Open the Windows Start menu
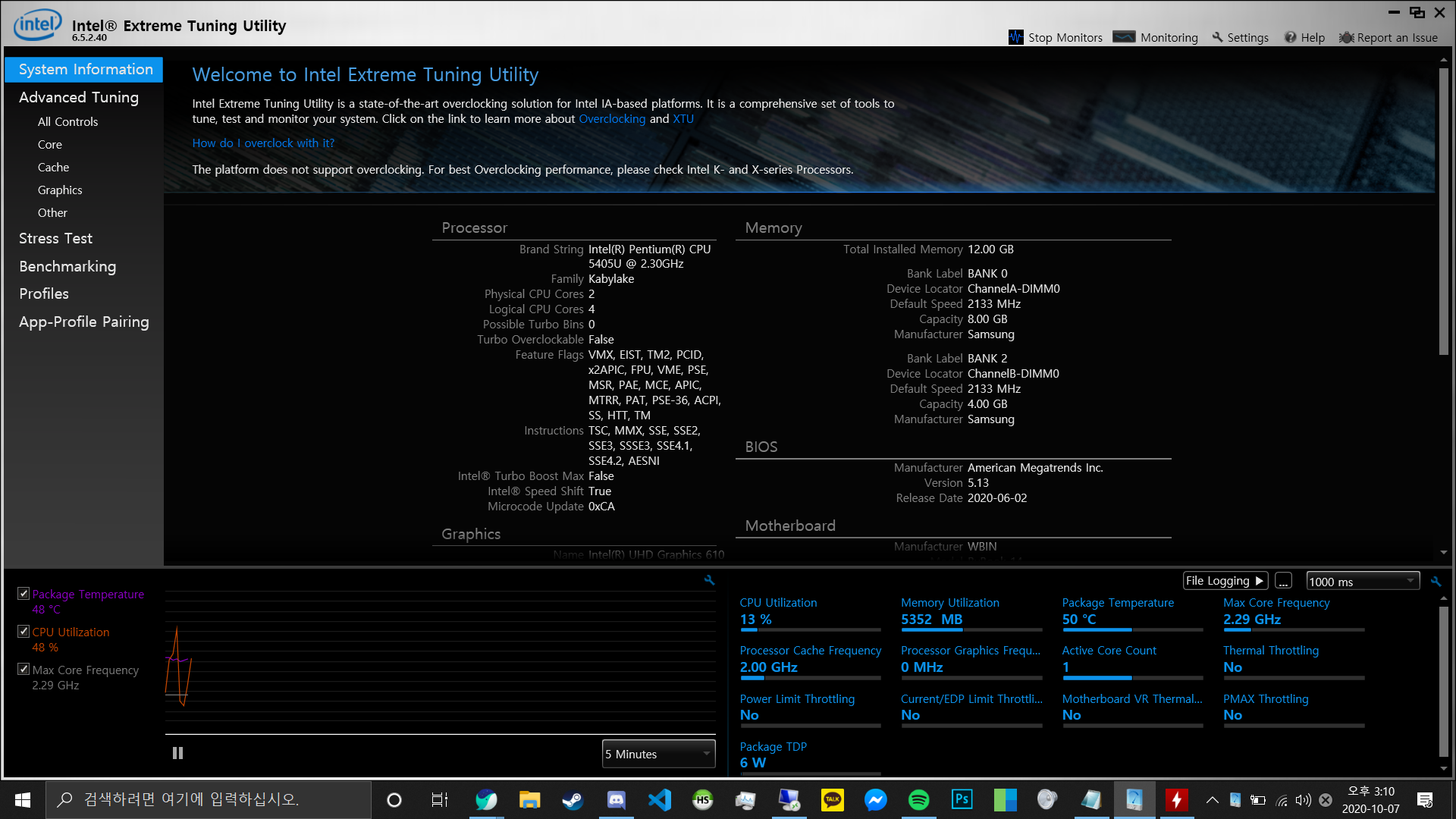 point(23,800)
